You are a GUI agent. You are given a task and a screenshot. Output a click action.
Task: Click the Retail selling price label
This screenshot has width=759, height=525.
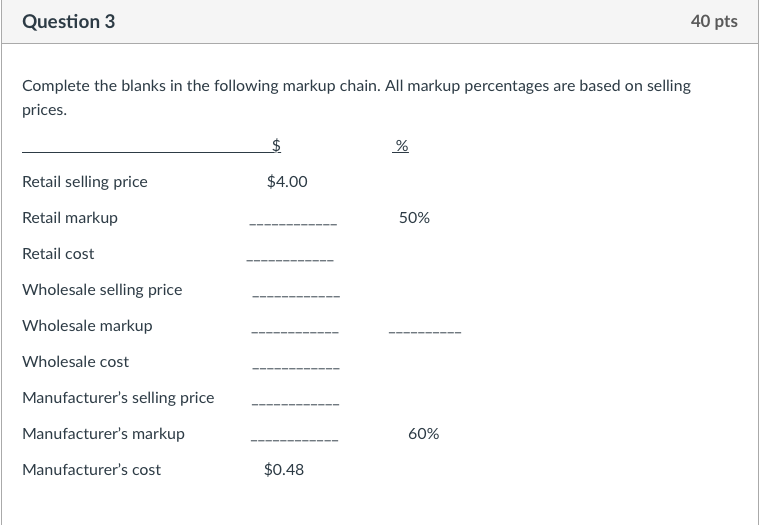[x=85, y=182]
